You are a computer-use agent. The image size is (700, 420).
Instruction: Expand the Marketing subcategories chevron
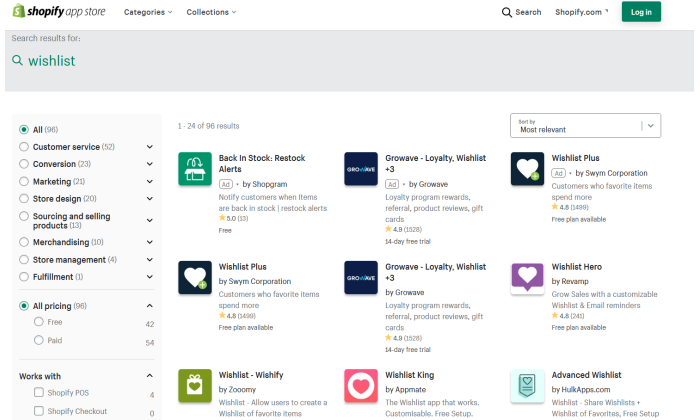pos(150,181)
